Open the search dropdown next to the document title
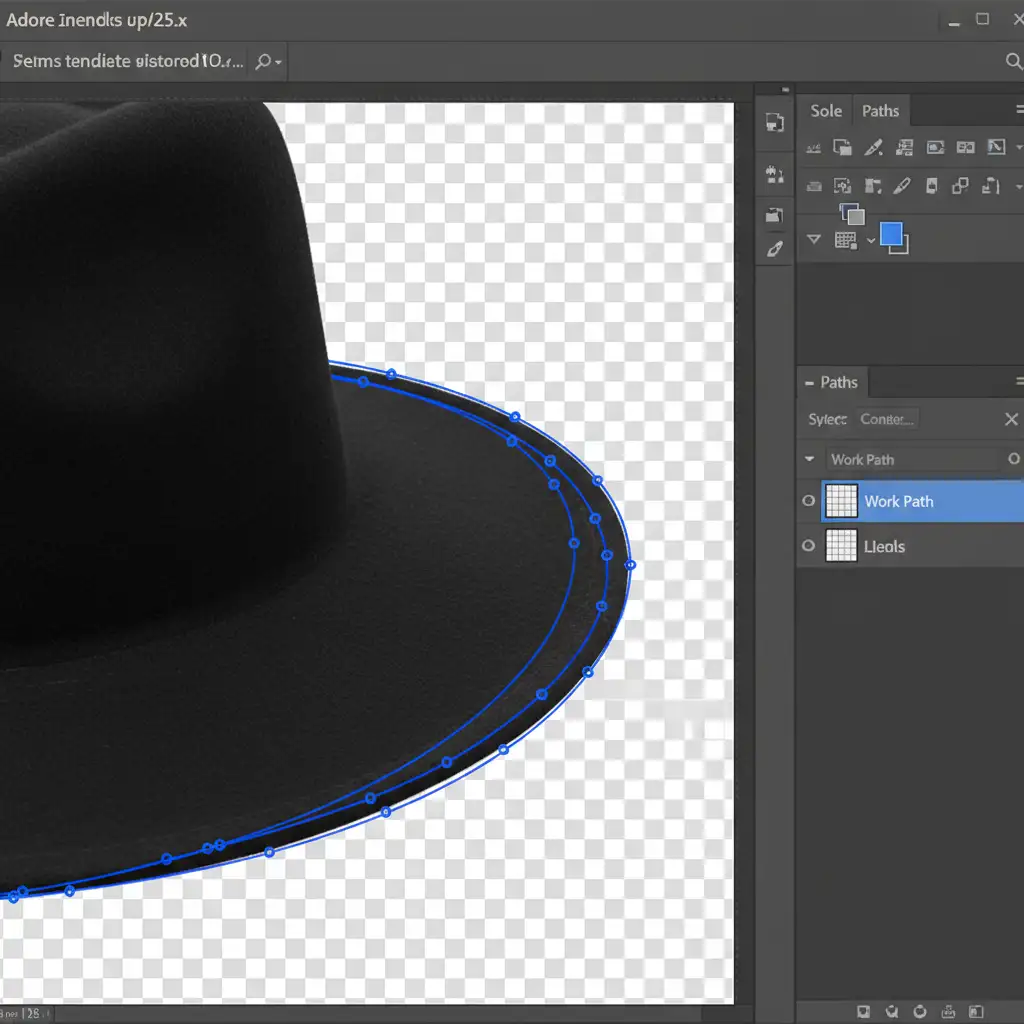This screenshot has height=1024, width=1024. [267, 62]
